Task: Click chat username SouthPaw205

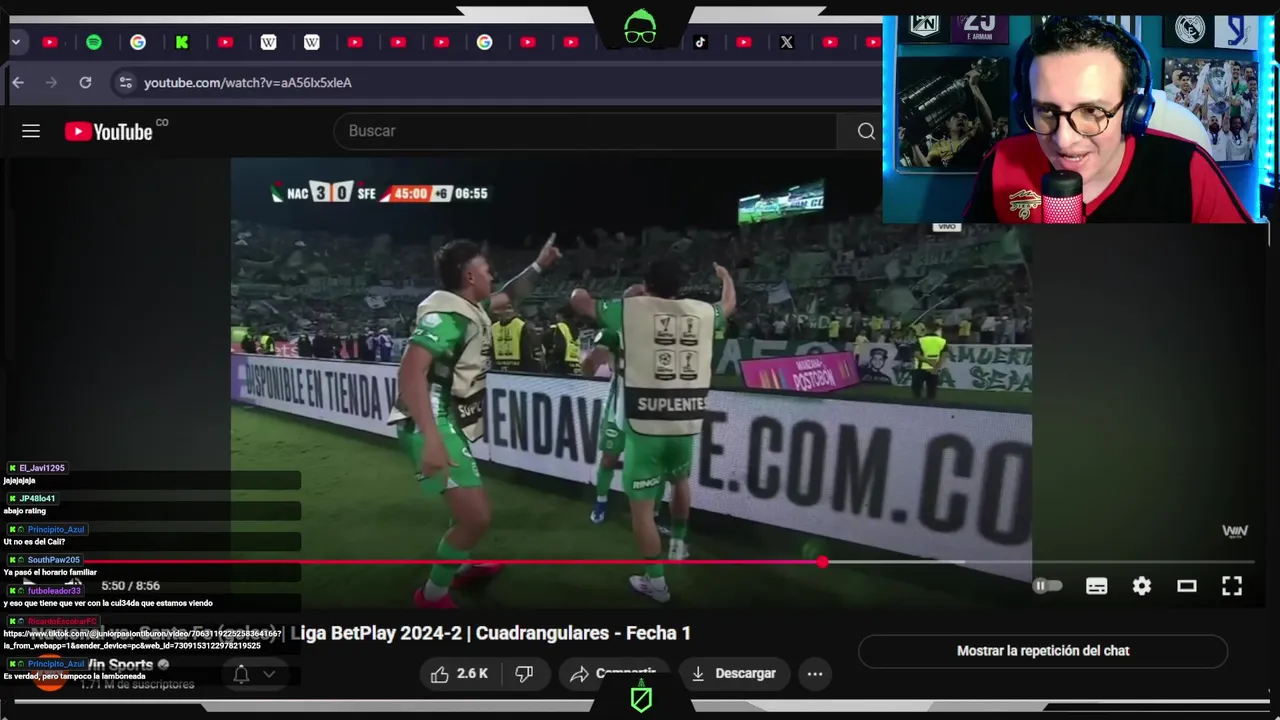Action: click(53, 560)
